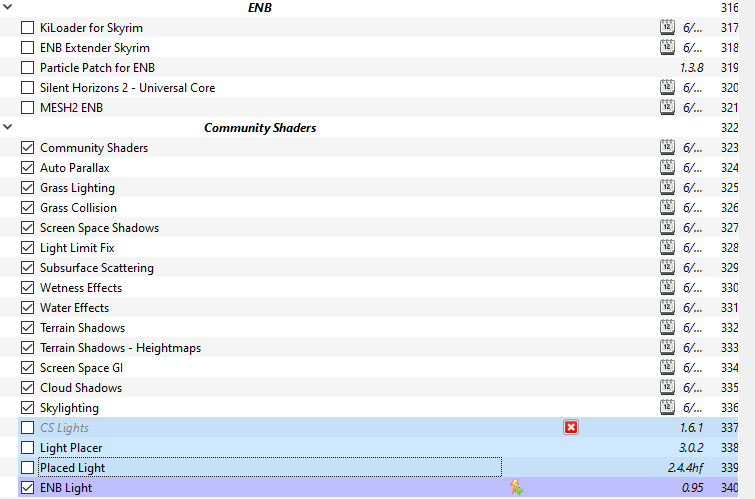Select the Community Shaders separator header
This screenshot has width=755, height=499.
coord(260,128)
